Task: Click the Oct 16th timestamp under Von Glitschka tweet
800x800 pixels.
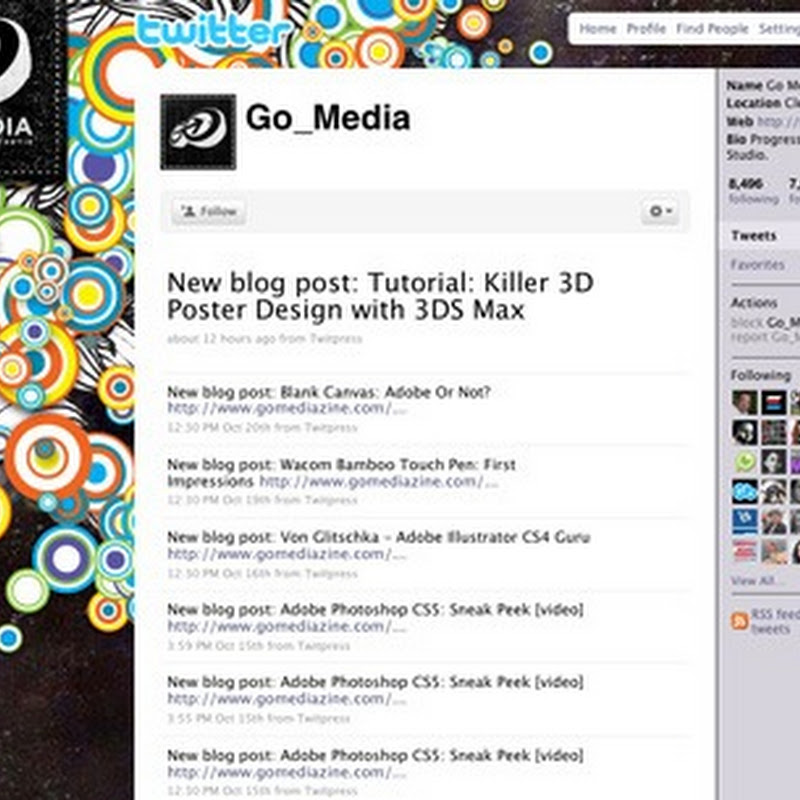Action: coord(218,573)
